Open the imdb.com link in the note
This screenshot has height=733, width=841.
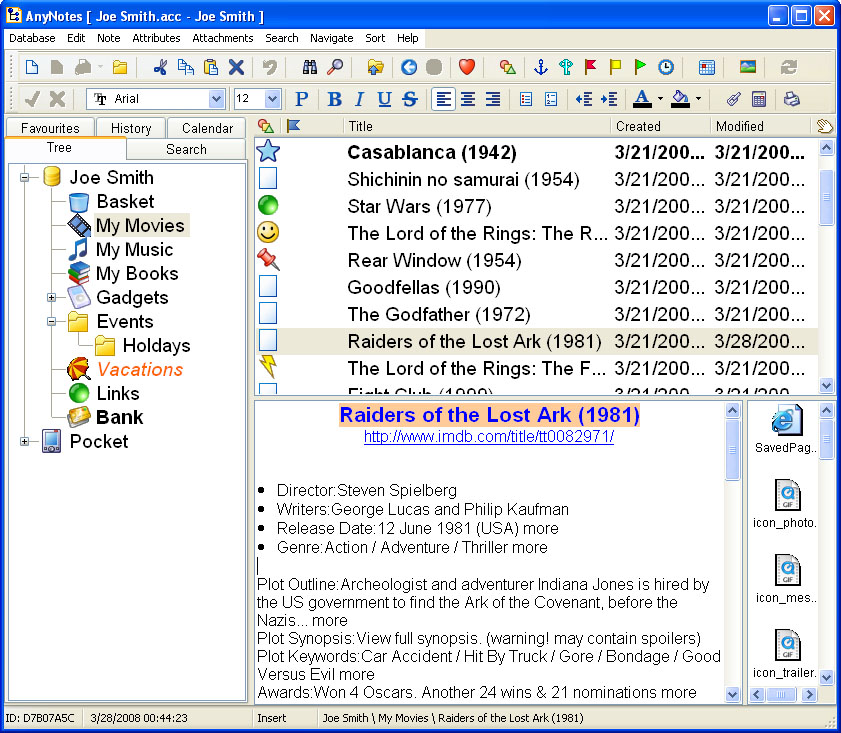tap(488, 437)
